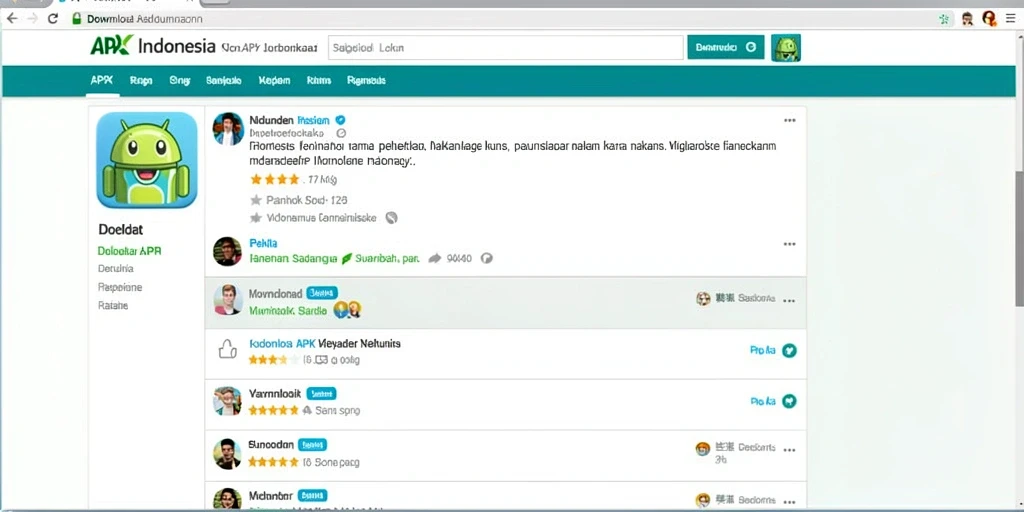Click the Doloolar APR sidebar link
This screenshot has height=512, width=1024.
pos(129,251)
